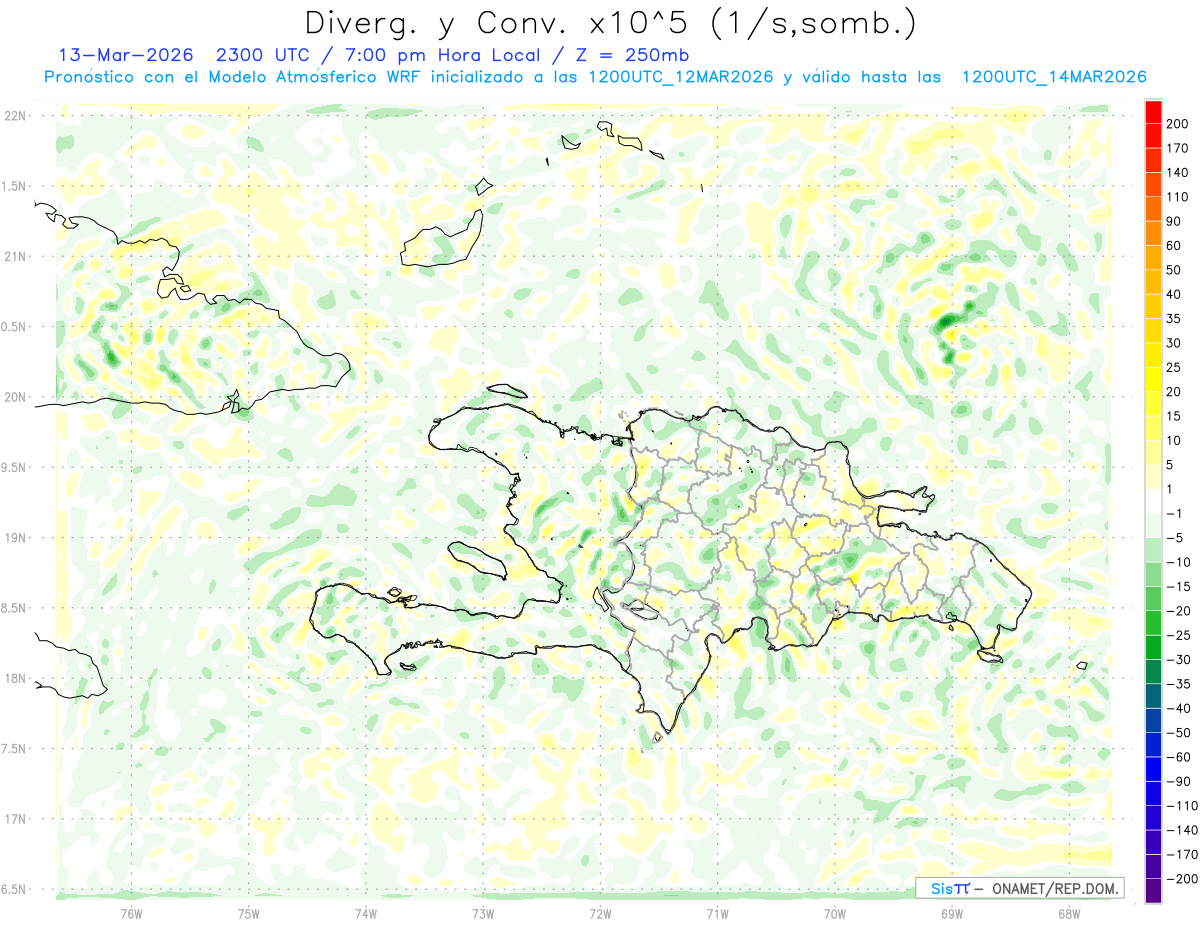The image size is (1200, 927).
Task: Click the 20N latitude label
Action: coord(14,397)
